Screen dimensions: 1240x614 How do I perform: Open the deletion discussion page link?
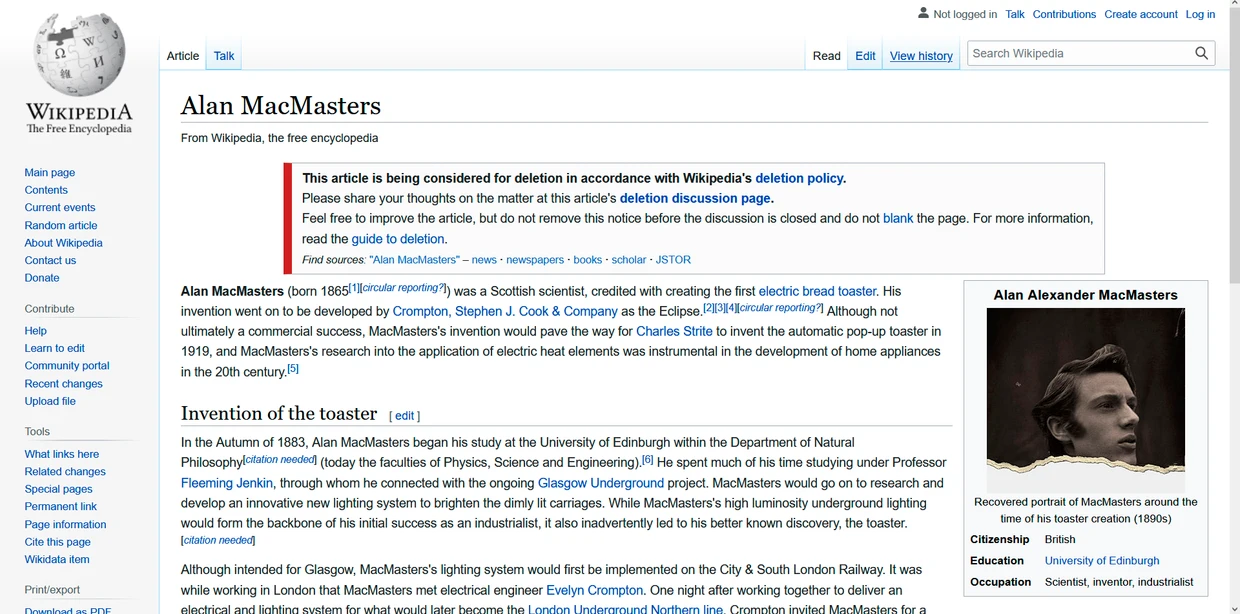coord(695,197)
